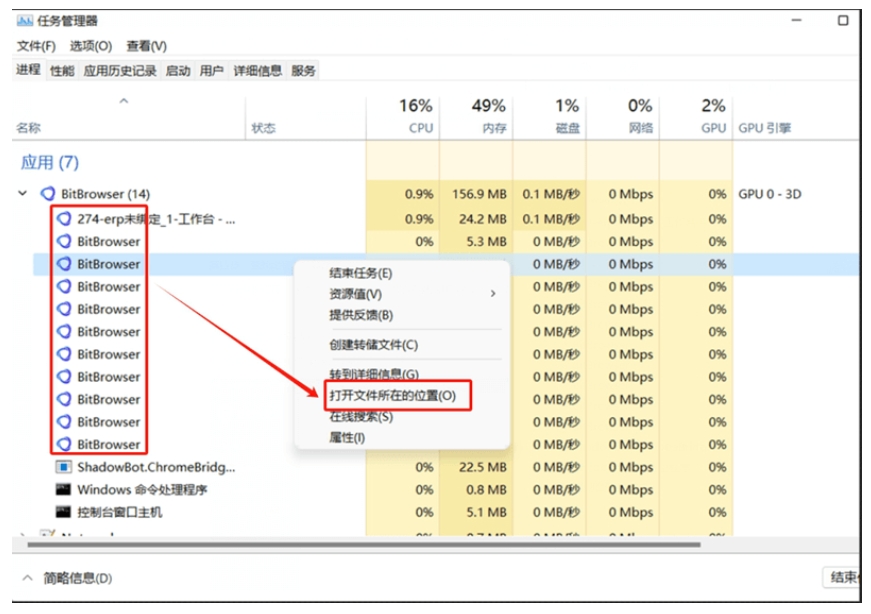Maximize the Task Manager window

[843, 21]
